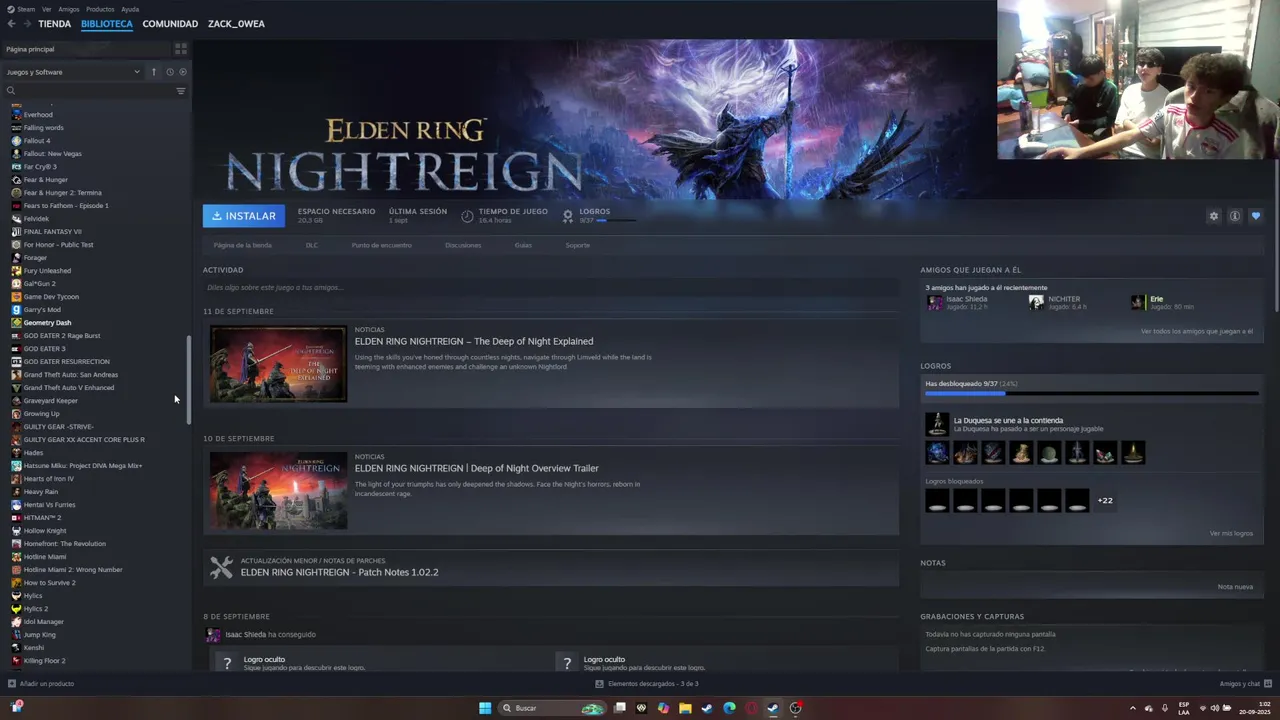1280x720 pixels.
Task: Open the Ayuda menu
Action: click(130, 9)
